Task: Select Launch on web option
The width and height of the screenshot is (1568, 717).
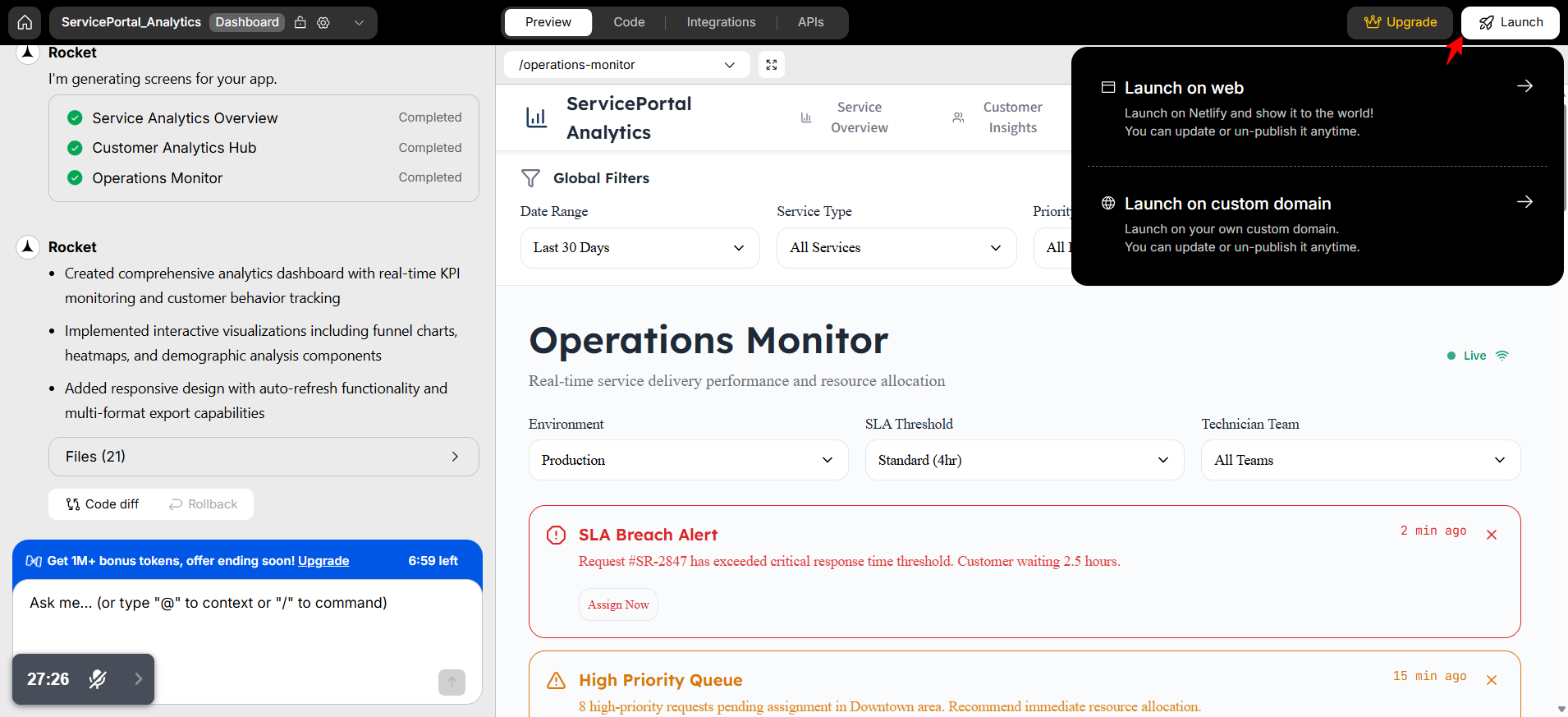Action: [x=1317, y=108]
